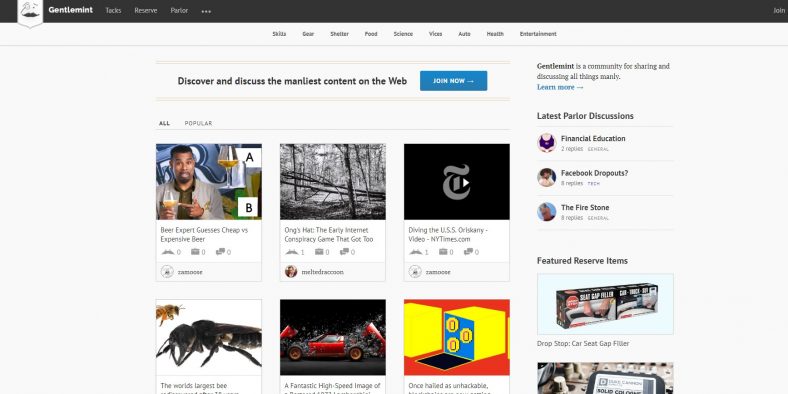Viewport: 788px width, 394px height.
Task: Click The Fire Stone discussion avatar
Action: coord(547,212)
